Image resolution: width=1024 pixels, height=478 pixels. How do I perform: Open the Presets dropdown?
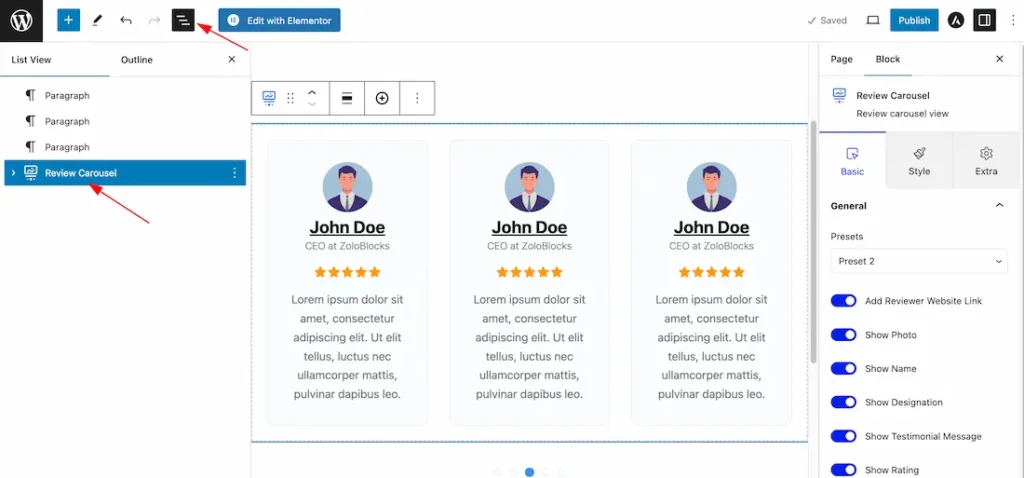pyautogui.click(x=919, y=261)
